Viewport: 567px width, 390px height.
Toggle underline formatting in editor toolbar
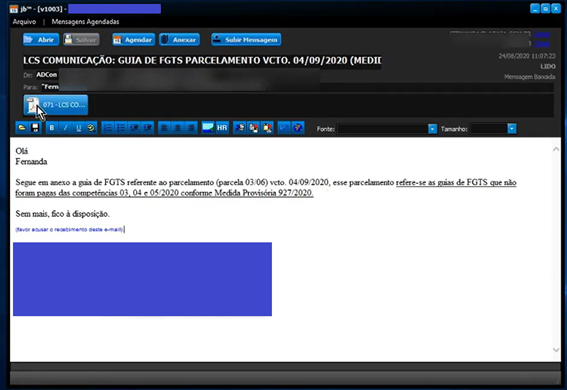78,128
